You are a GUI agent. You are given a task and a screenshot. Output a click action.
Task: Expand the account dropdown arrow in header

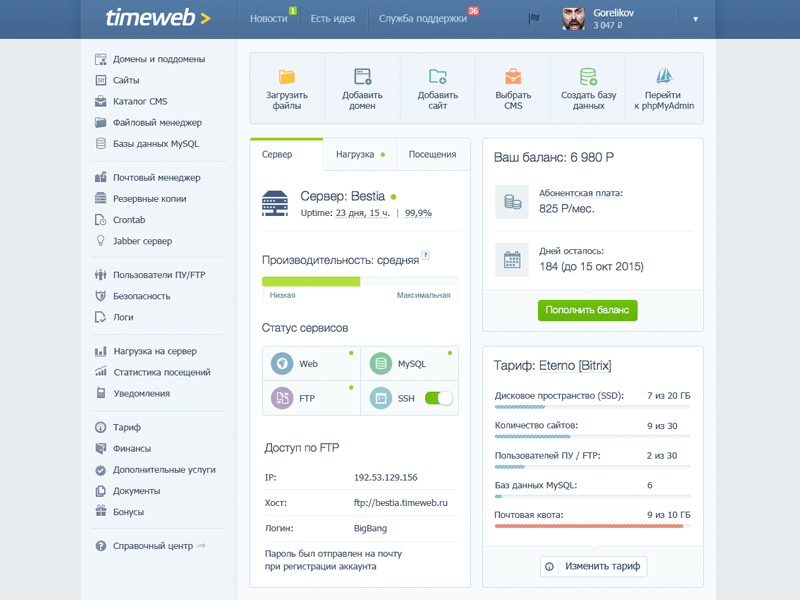695,19
